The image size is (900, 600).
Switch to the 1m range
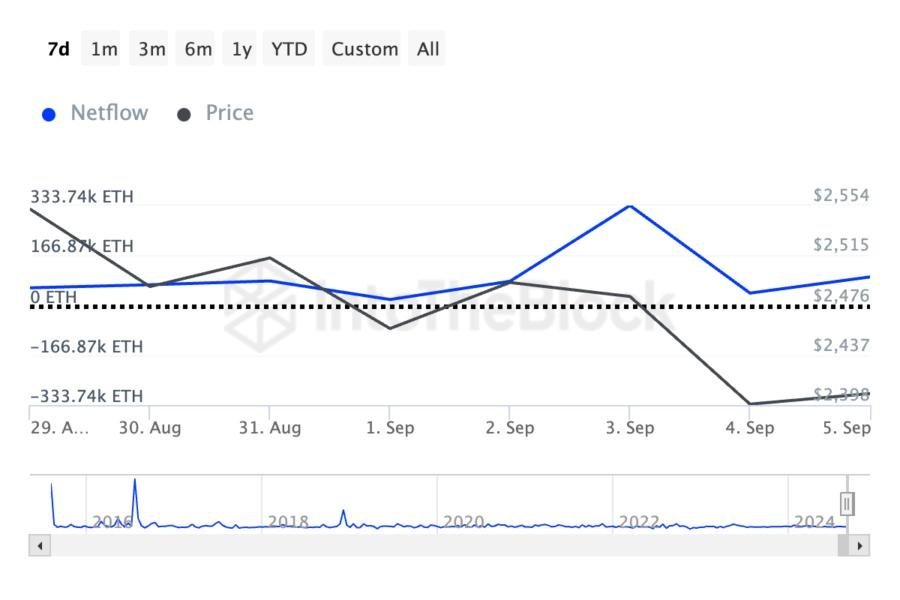104,49
